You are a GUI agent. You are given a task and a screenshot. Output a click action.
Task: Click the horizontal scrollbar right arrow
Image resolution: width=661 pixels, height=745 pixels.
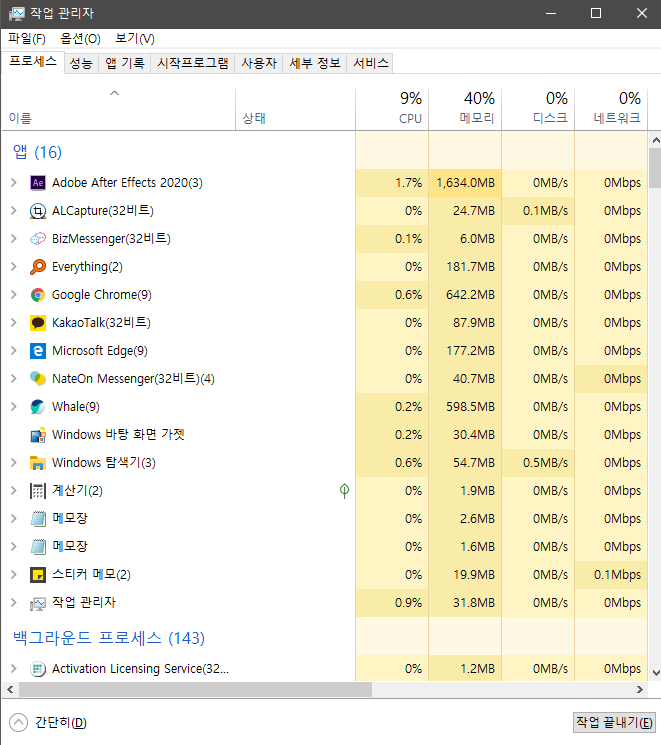[x=640, y=689]
